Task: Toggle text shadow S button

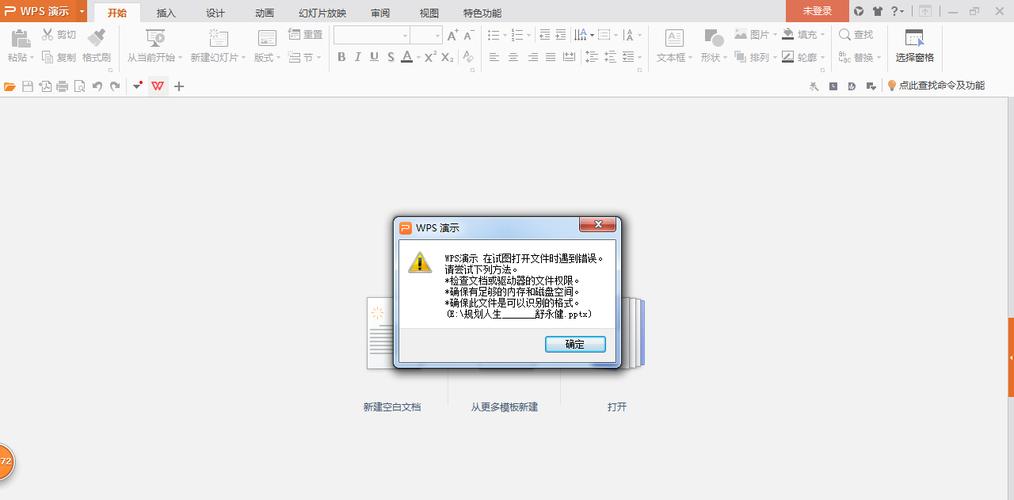Action: click(391, 57)
